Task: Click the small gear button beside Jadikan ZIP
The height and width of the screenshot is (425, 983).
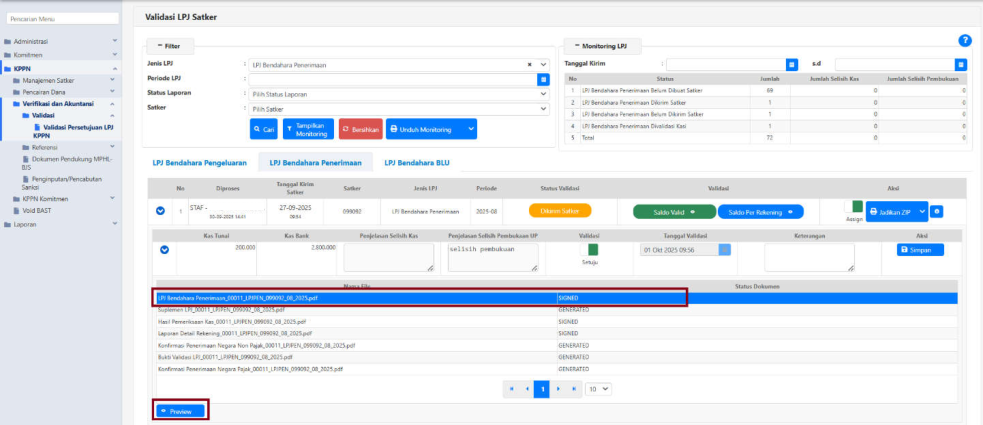Action: [936, 212]
